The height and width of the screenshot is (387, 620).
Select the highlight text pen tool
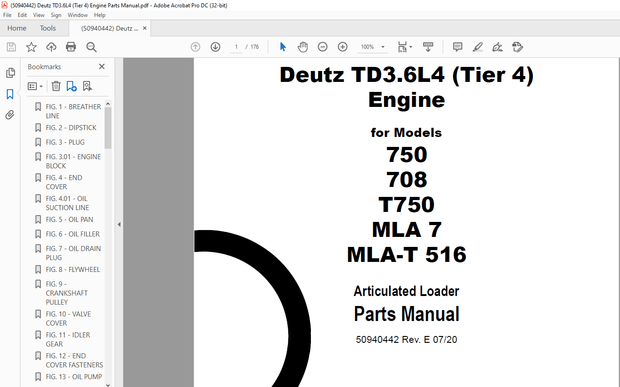pos(478,47)
